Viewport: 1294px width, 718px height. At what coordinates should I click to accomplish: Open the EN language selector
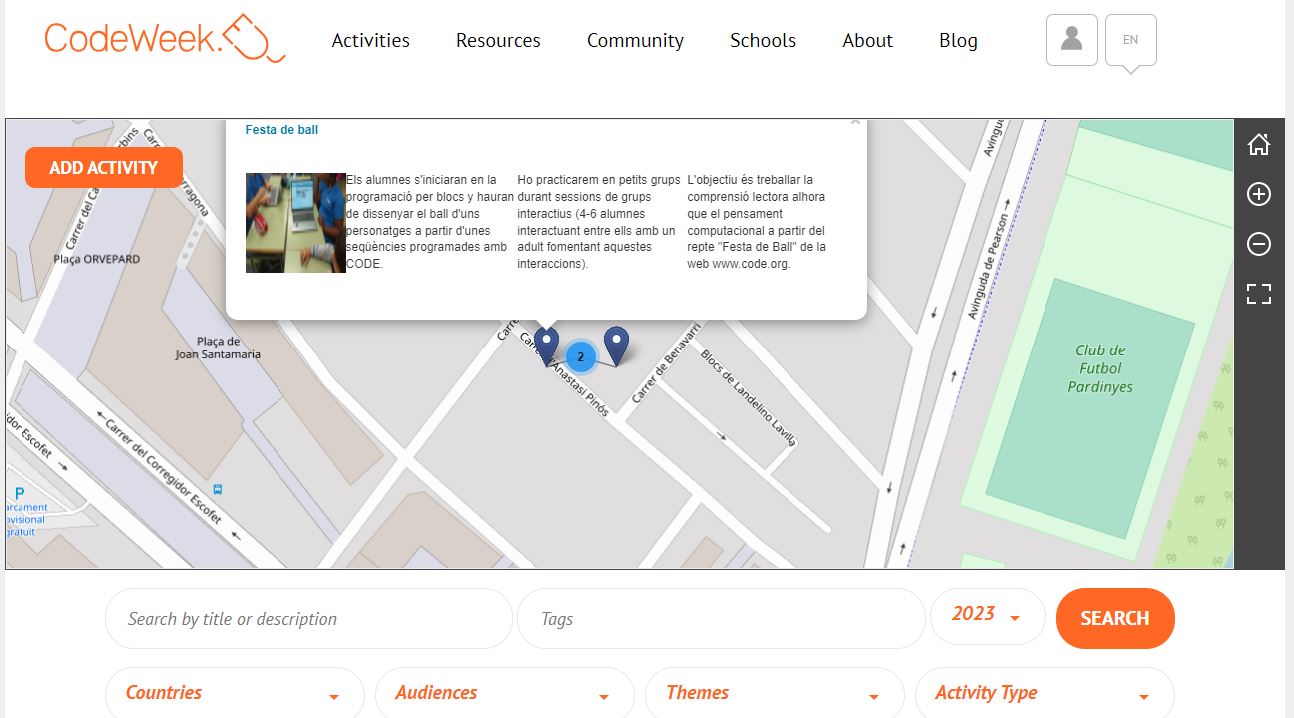1130,40
